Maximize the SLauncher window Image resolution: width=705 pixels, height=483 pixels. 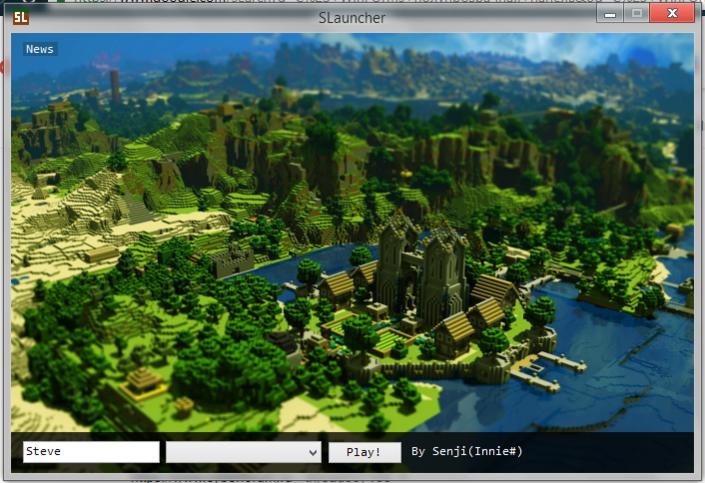[x=636, y=14]
